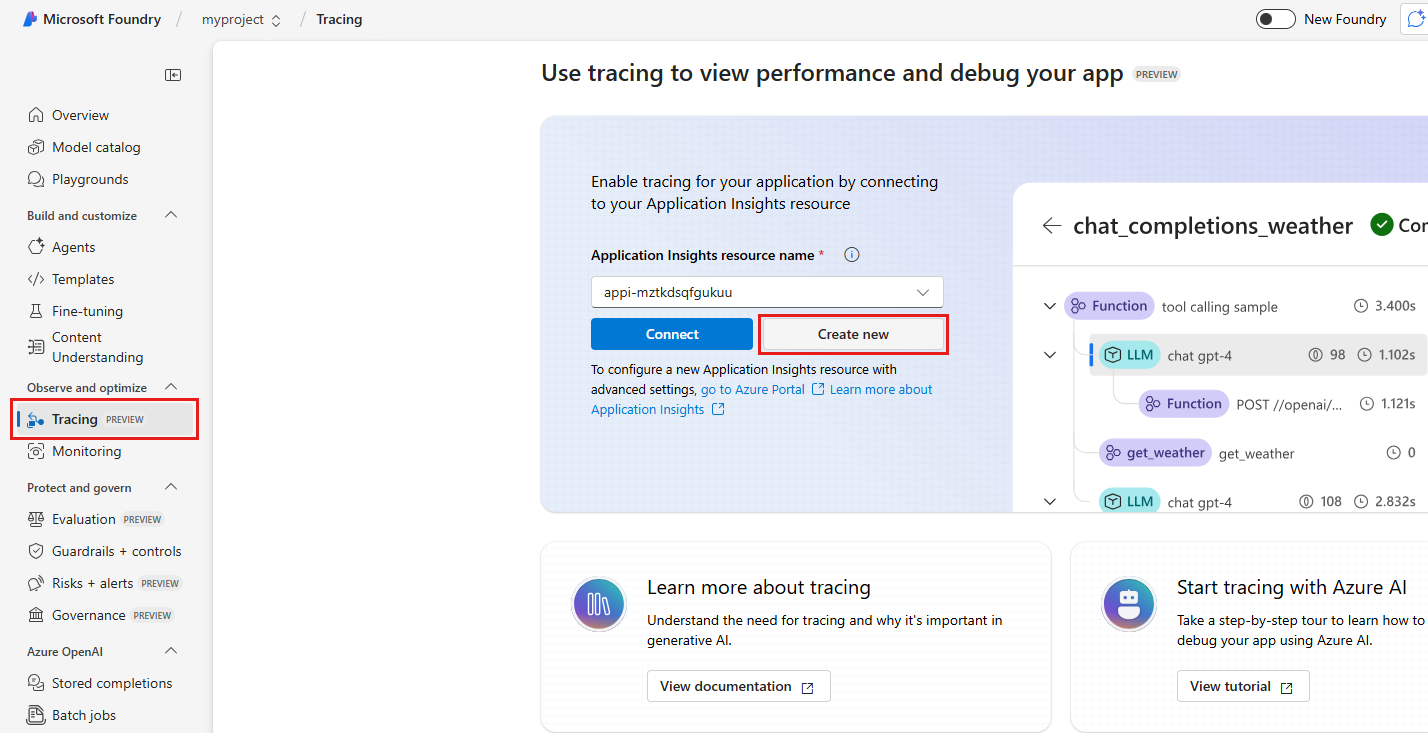The width and height of the screenshot is (1428, 733).
Task: Open the notifications bell
Action: (x=1418, y=18)
